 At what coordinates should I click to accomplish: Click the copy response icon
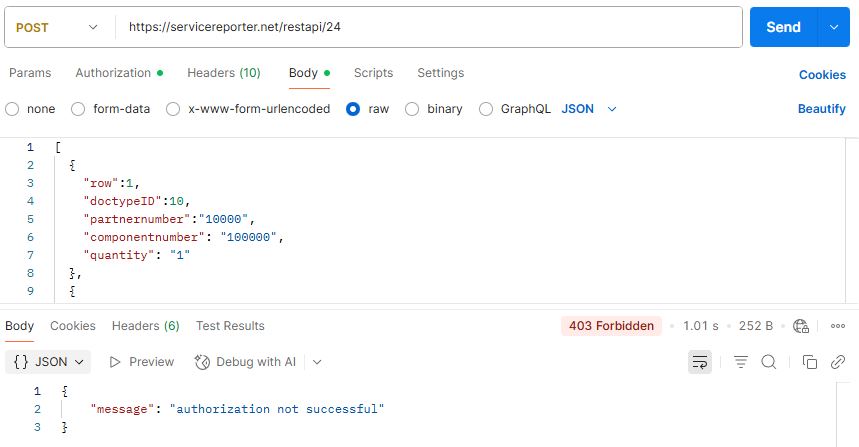pos(810,362)
